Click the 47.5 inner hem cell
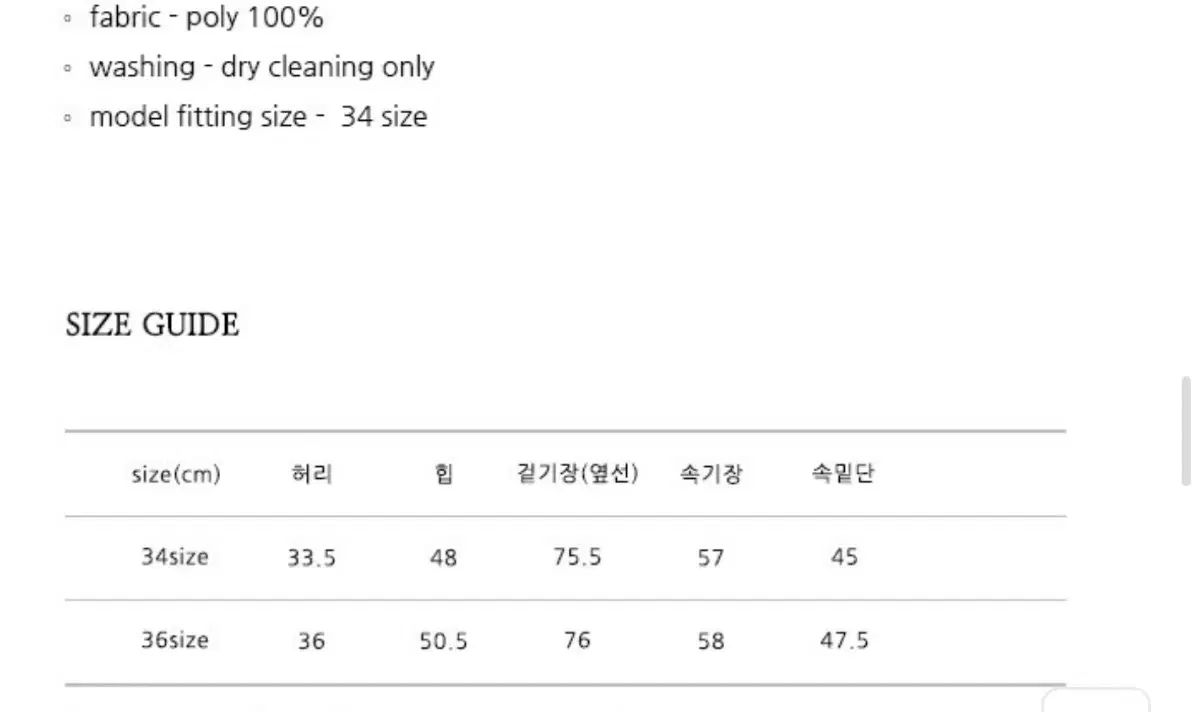This screenshot has width=1200, height=712. (x=844, y=640)
